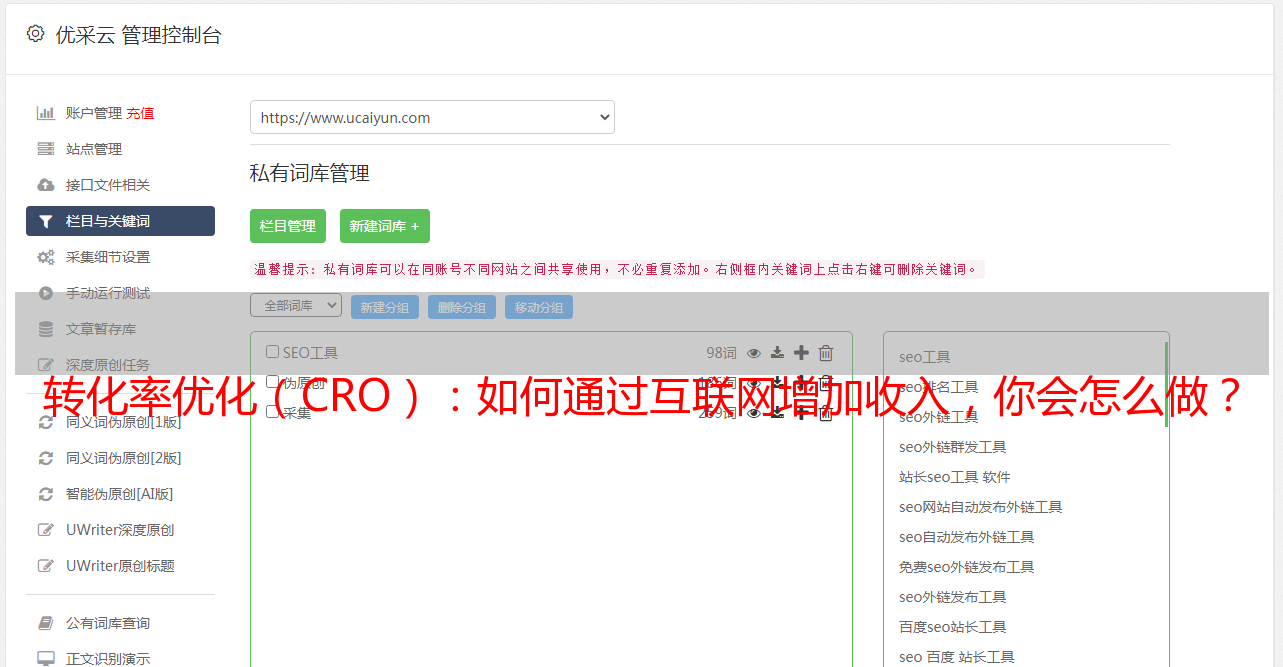Image resolution: width=1283 pixels, height=667 pixels.
Task: Click the book icon for 公有词库查询
Action: pos(46,623)
